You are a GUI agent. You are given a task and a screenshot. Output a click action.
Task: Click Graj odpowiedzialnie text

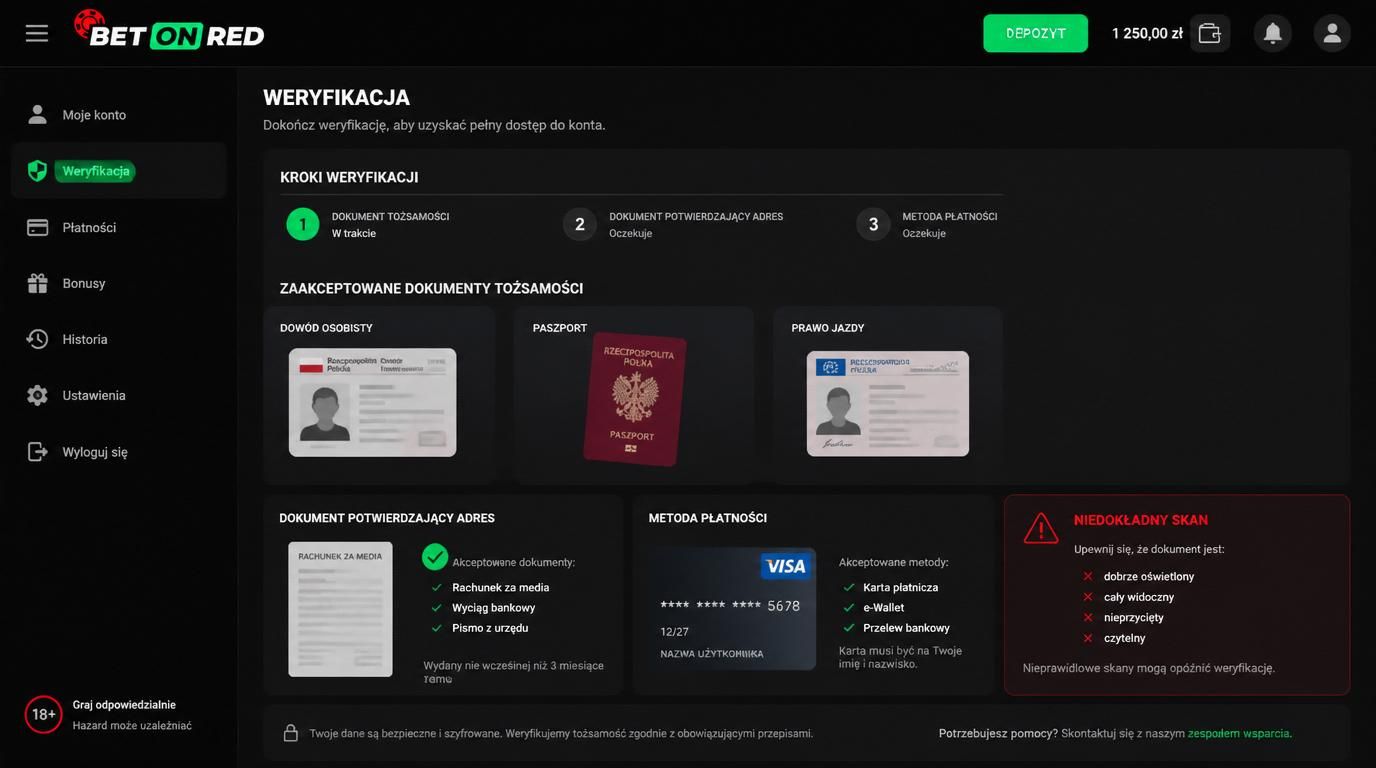(x=124, y=705)
